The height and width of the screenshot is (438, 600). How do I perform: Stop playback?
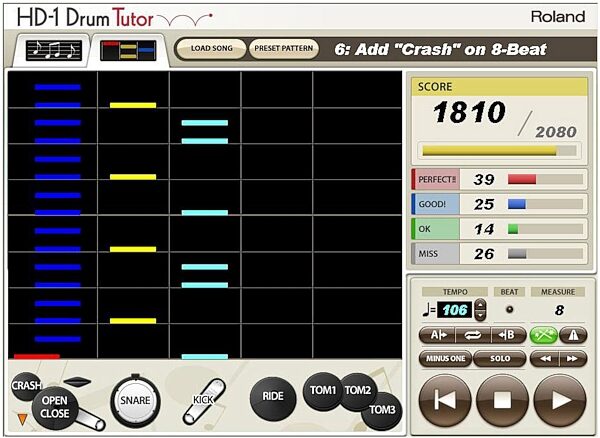point(502,401)
